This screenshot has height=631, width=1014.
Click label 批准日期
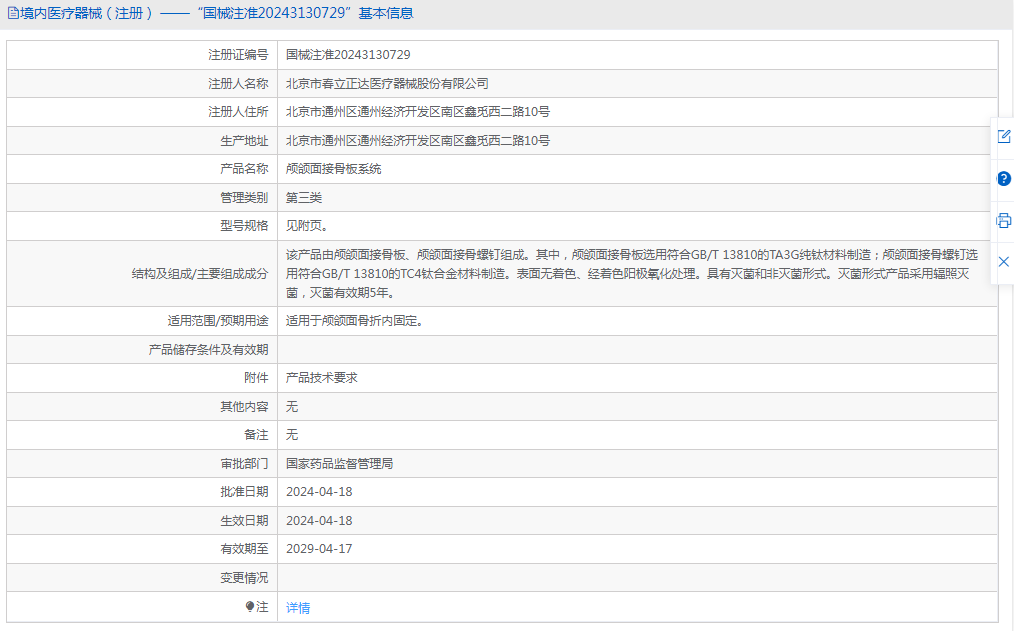coord(244,492)
